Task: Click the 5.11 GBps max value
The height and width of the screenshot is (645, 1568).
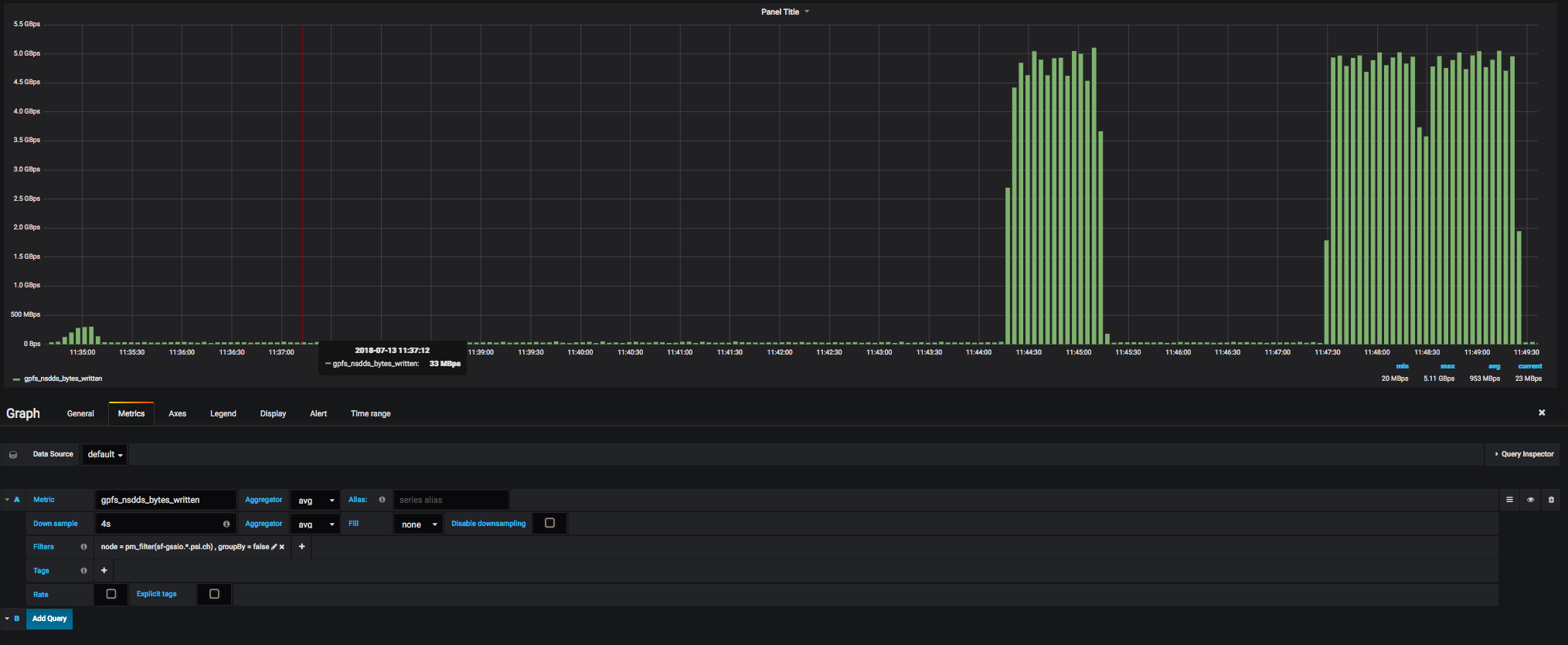Action: tap(1439, 379)
